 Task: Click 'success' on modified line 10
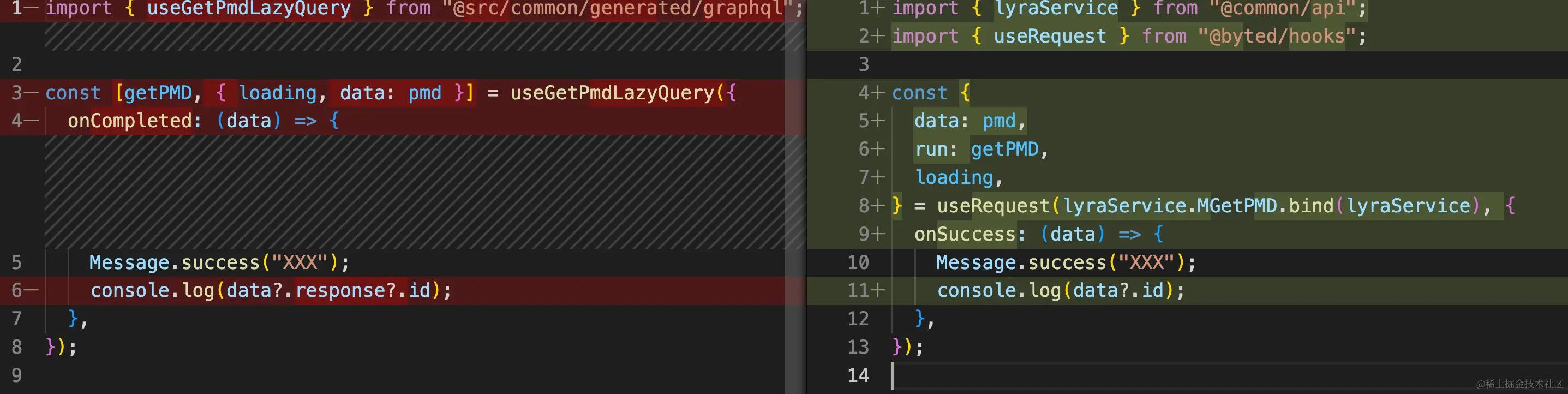[1067, 262]
